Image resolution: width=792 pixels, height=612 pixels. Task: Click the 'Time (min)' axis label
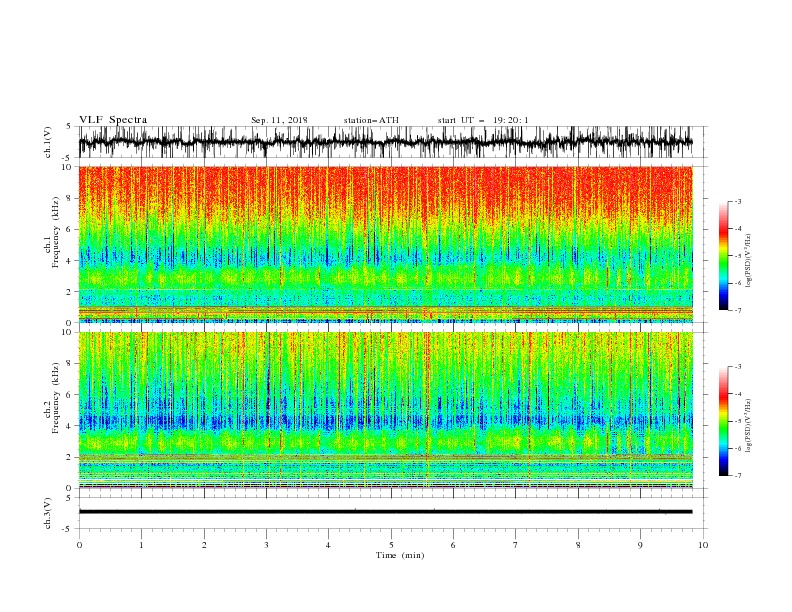[400, 555]
